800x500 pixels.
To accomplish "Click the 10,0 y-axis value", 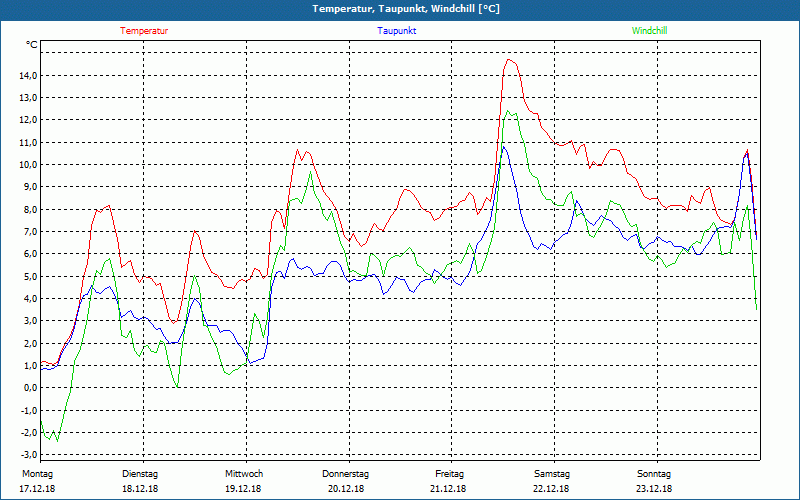I will pyautogui.click(x=29, y=164).
